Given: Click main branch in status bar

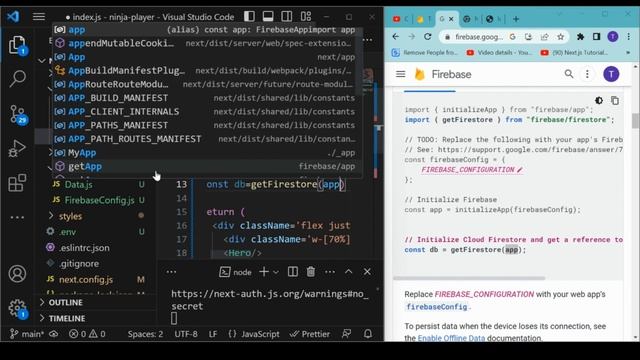Looking at the screenshot, I should click(27, 334).
